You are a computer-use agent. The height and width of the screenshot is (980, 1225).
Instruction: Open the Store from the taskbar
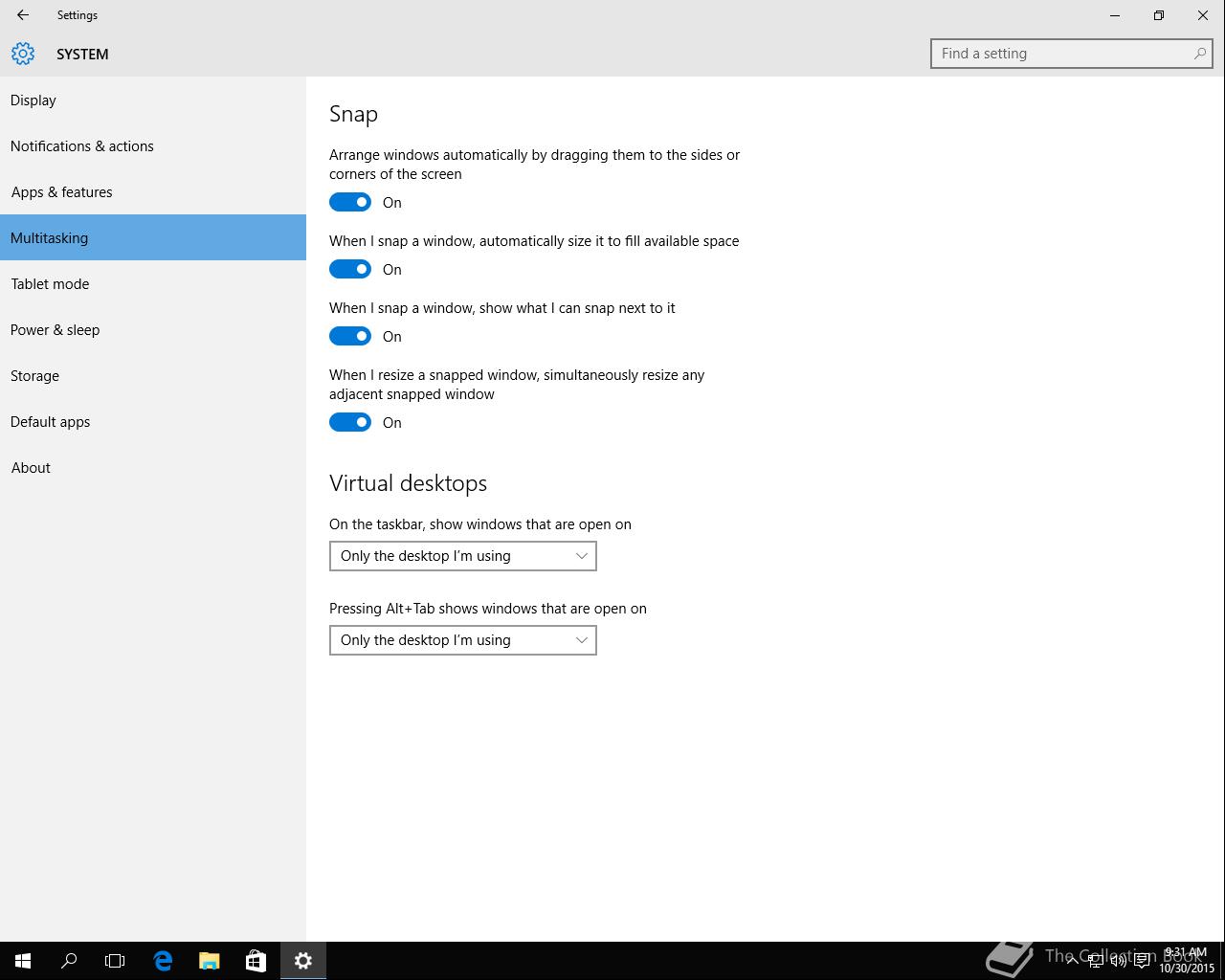256,961
